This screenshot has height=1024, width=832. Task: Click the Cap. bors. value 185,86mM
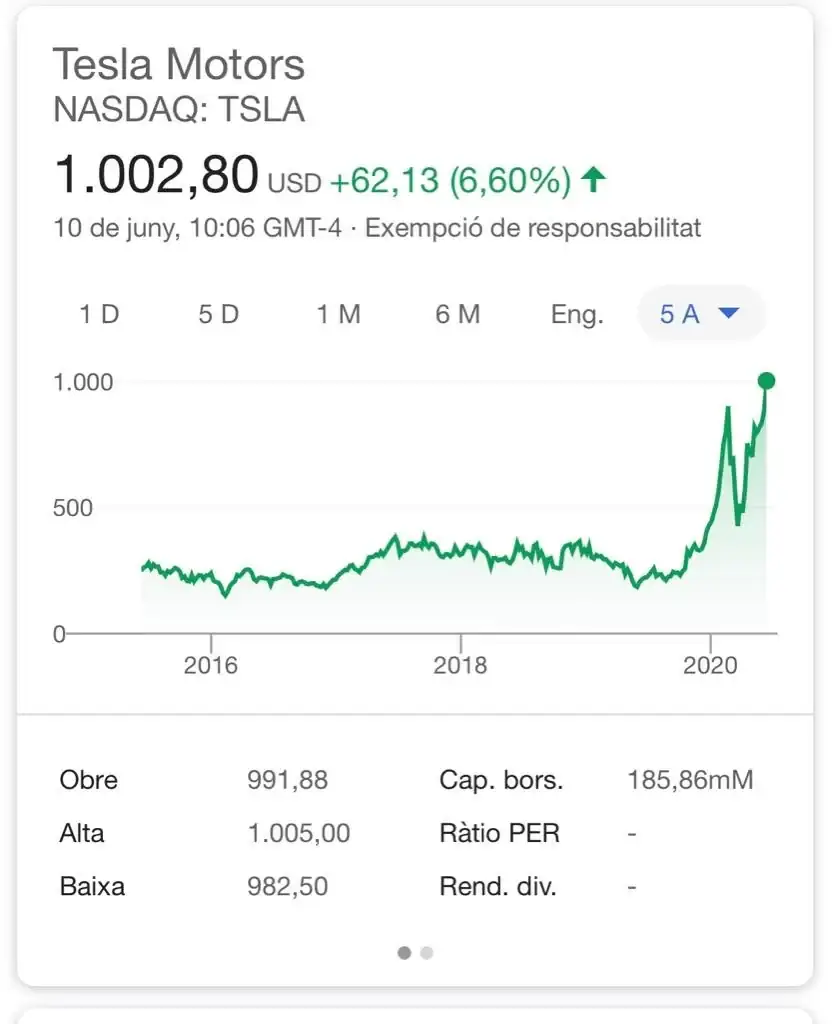pyautogui.click(x=690, y=780)
